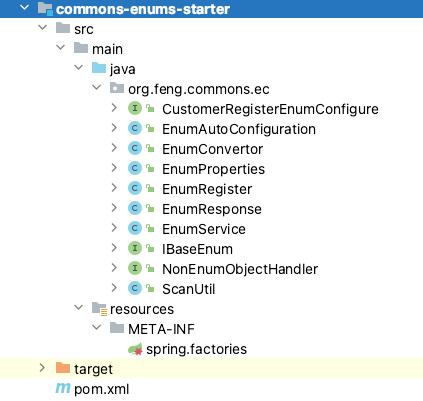This screenshot has height=401, width=423.
Task: Click the interface icon of CustomerRegisterEnumConfigure
Action: pyautogui.click(x=135, y=108)
